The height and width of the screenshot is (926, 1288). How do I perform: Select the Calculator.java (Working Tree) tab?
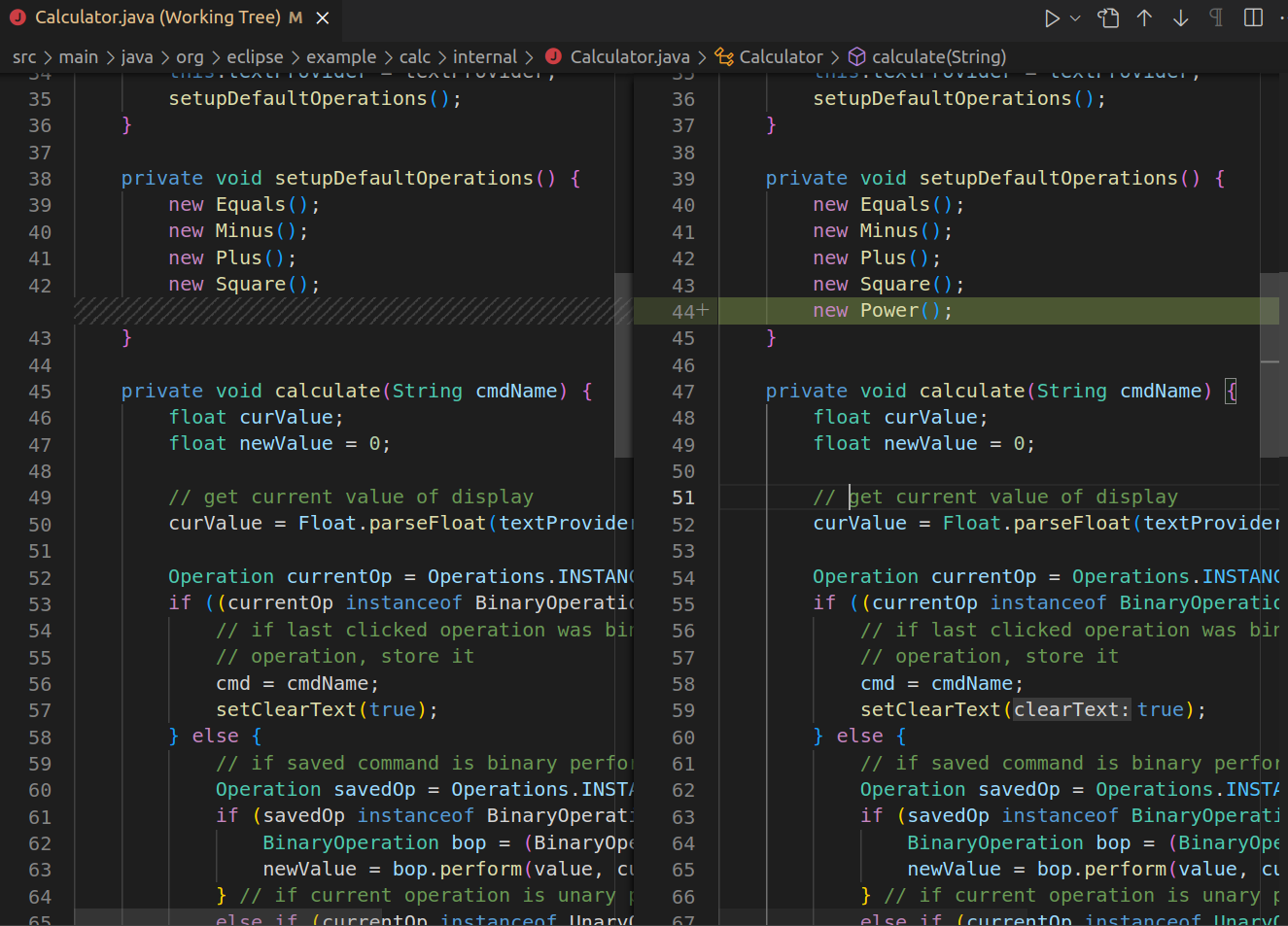(170, 18)
